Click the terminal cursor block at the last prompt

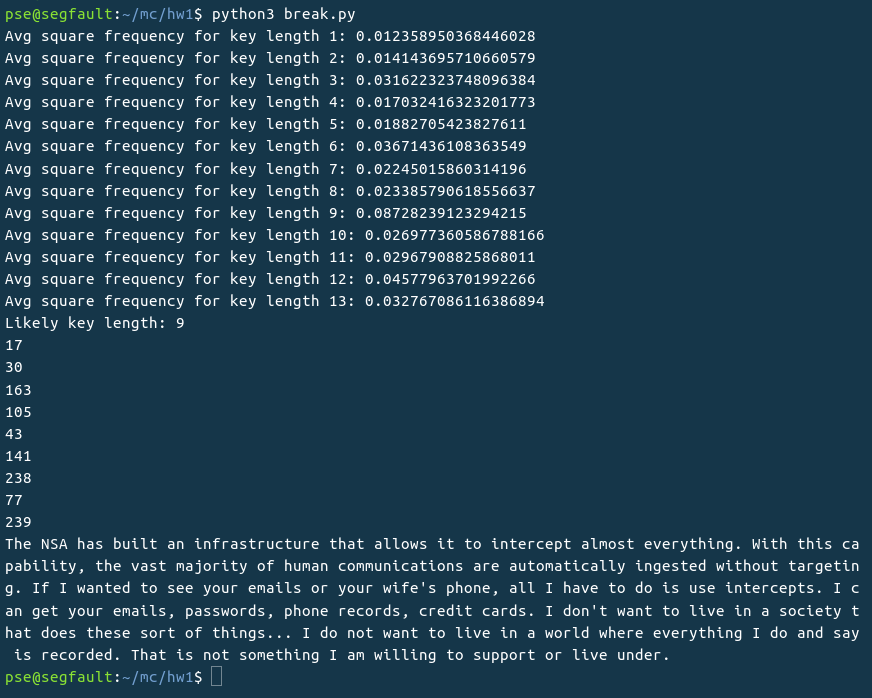(x=217, y=677)
